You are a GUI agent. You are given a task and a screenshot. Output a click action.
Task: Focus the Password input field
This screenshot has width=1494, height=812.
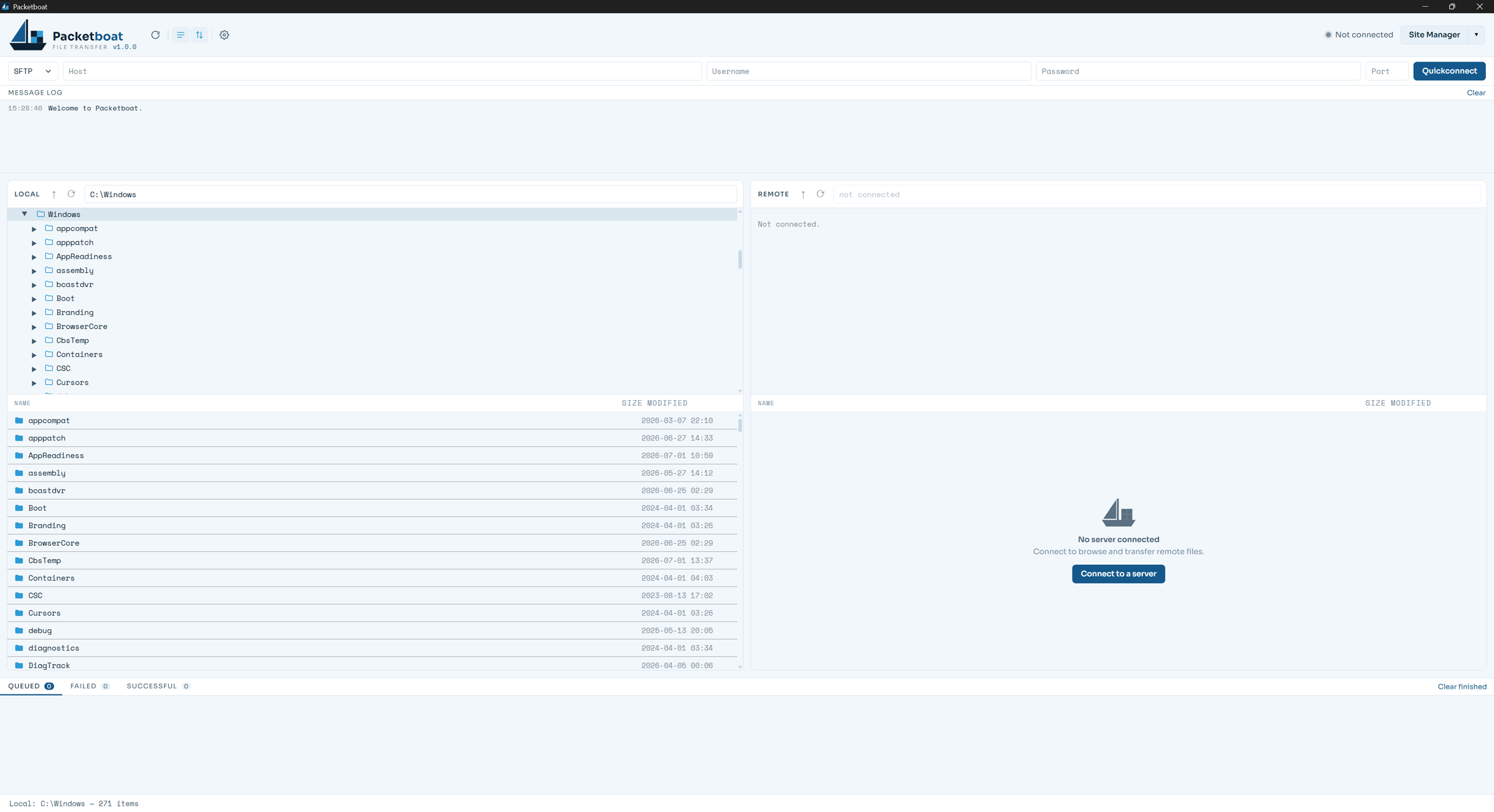(x=1198, y=71)
